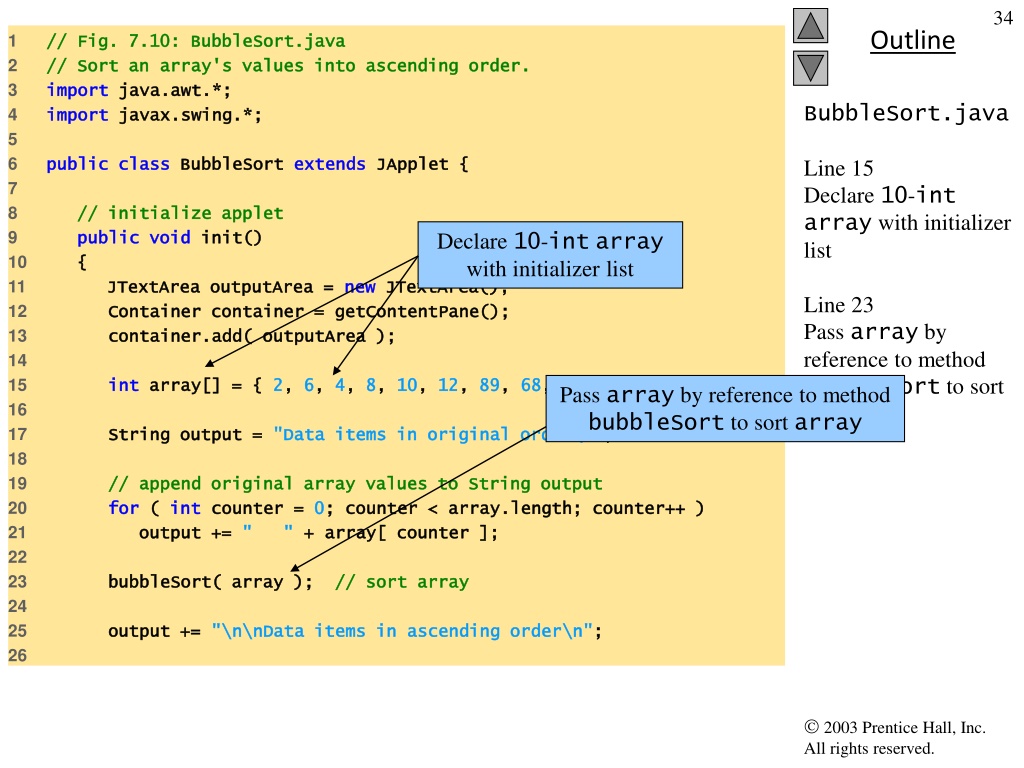Click the '// append original array values' comment
1024x768 pixels.
pos(355,484)
